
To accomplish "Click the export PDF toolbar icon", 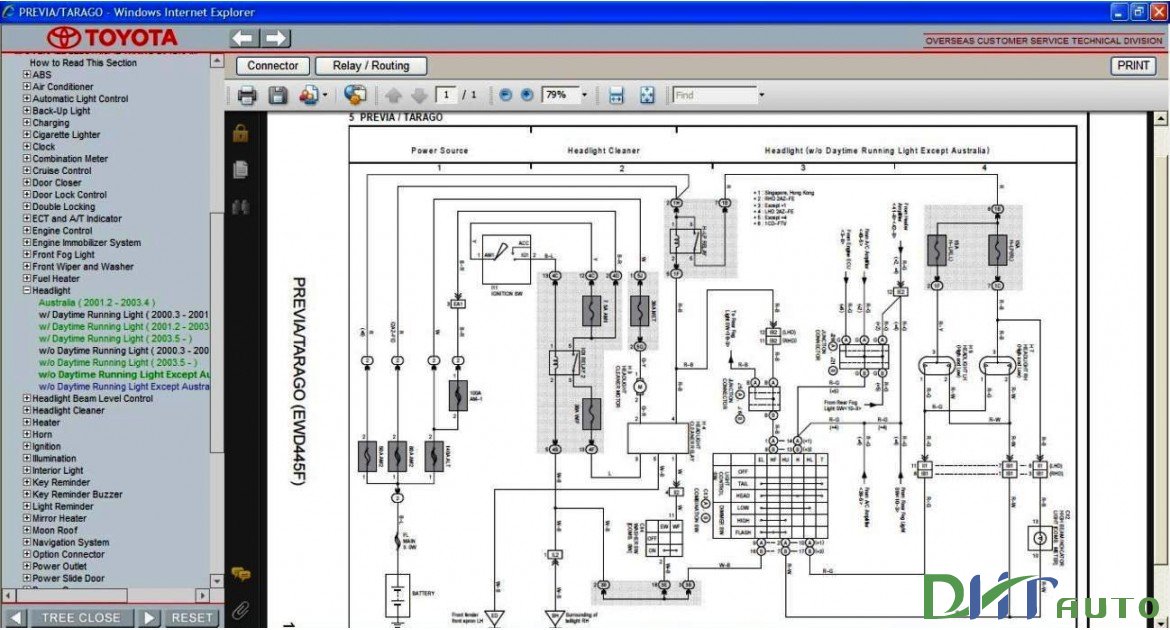I will 308,95.
